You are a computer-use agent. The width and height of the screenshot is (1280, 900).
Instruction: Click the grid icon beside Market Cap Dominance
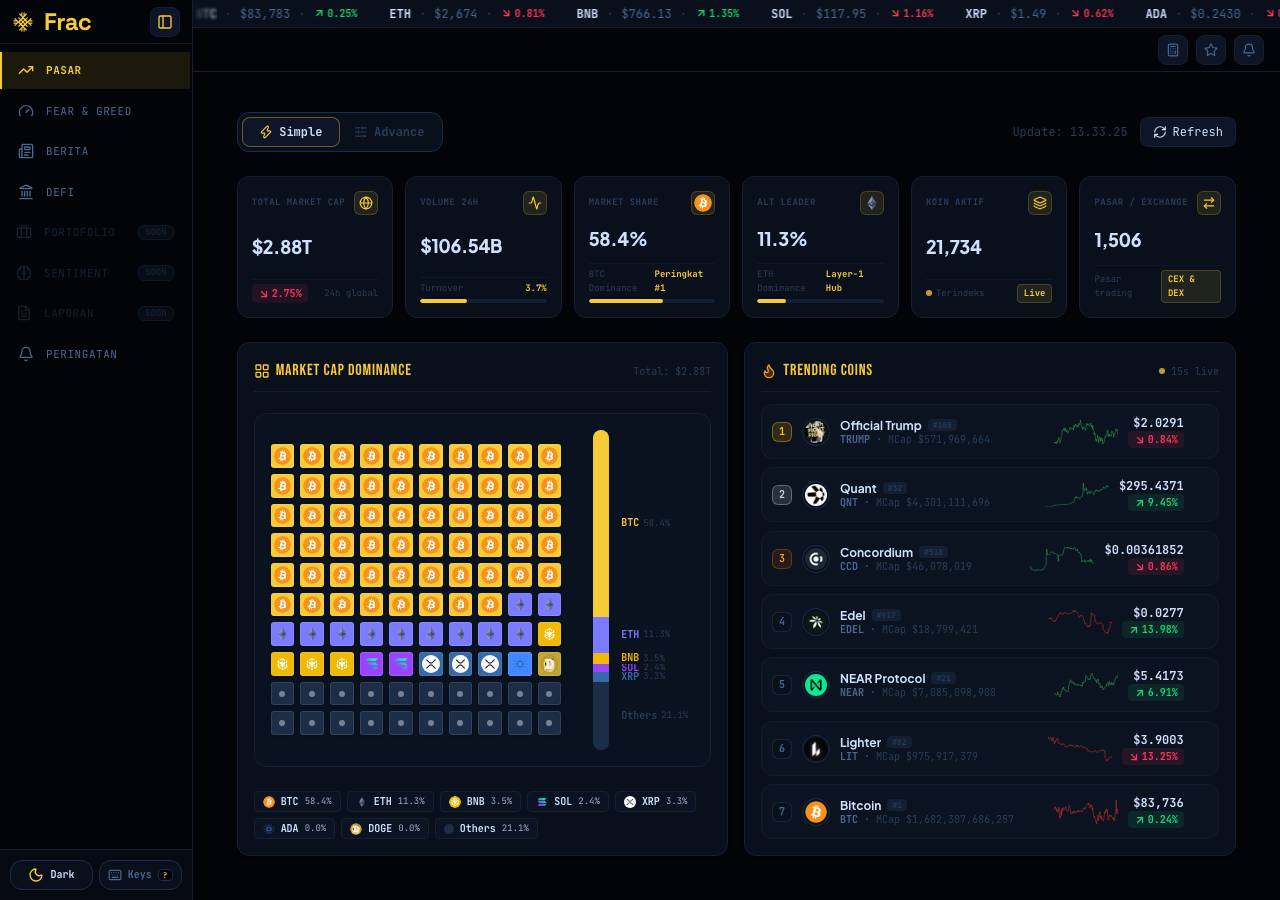click(262, 371)
